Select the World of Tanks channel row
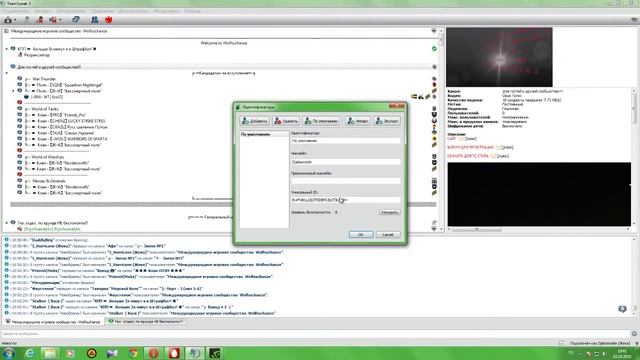The width and height of the screenshot is (640, 360). [41, 109]
